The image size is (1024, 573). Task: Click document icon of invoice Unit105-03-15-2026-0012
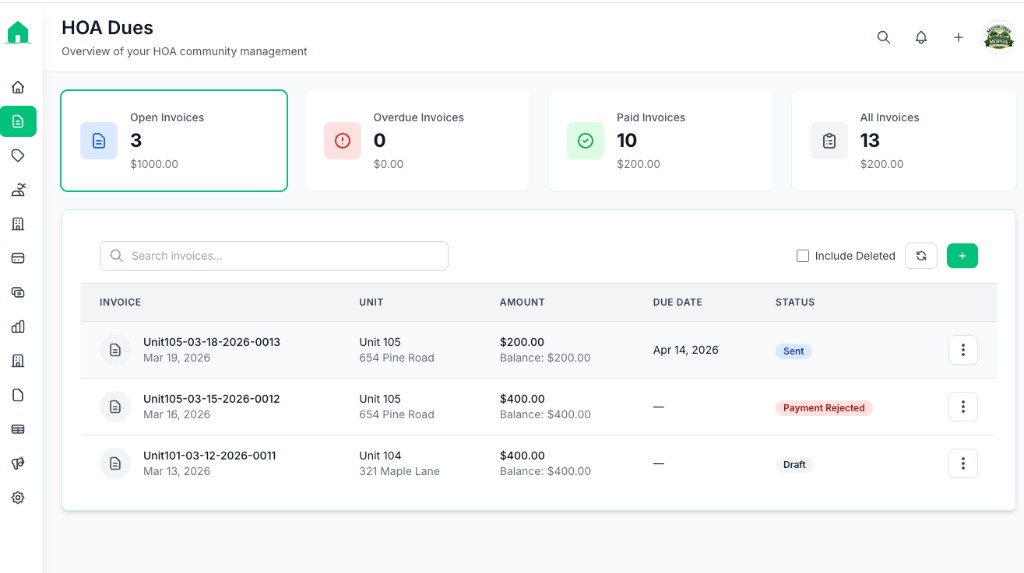tap(115, 407)
